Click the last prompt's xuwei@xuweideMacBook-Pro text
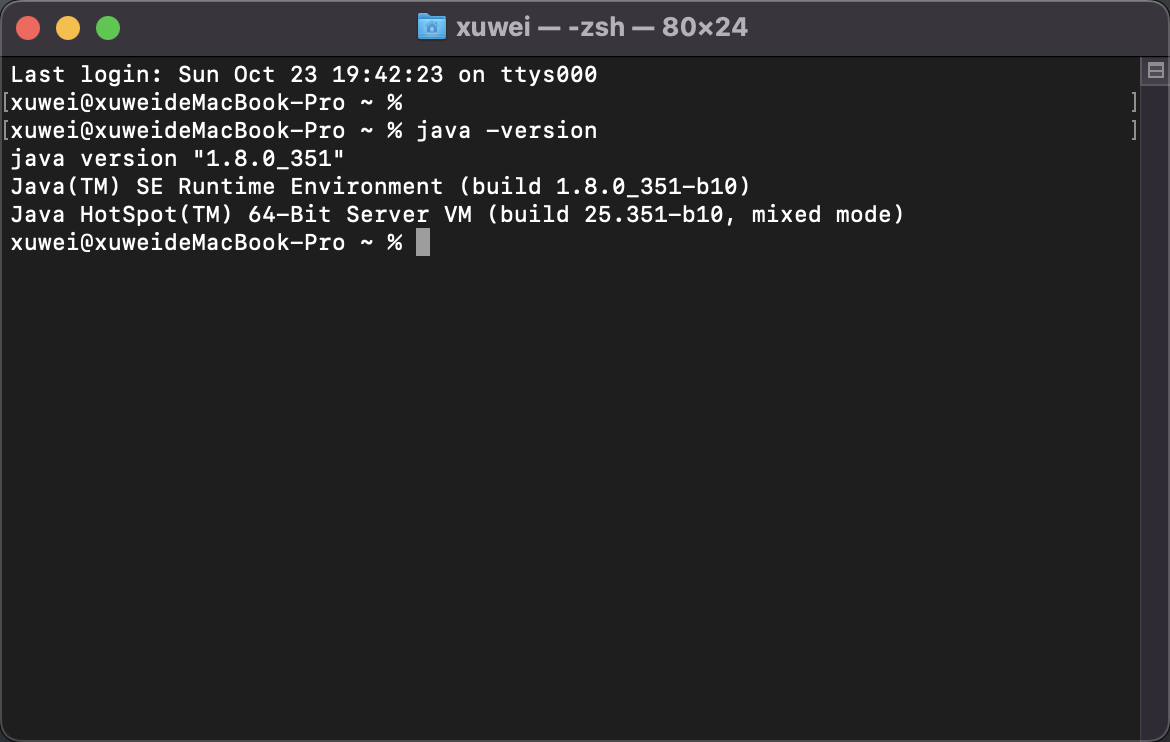Image resolution: width=1170 pixels, height=742 pixels. (178, 242)
